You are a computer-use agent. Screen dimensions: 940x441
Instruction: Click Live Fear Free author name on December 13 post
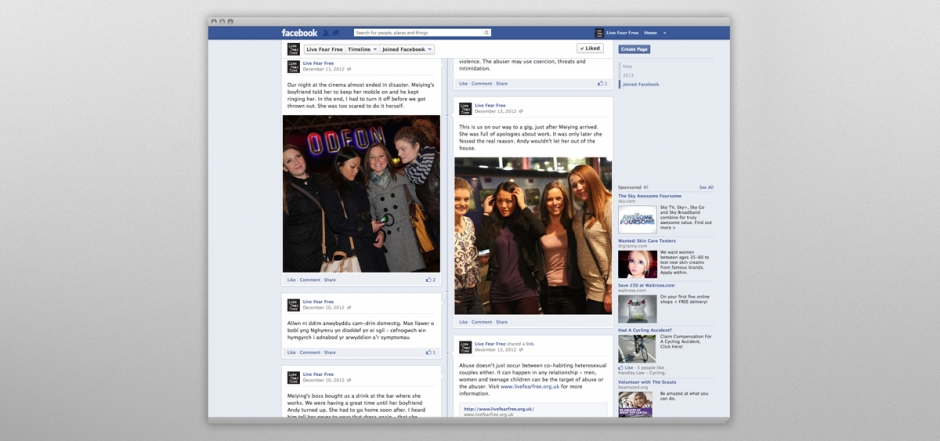click(x=490, y=105)
